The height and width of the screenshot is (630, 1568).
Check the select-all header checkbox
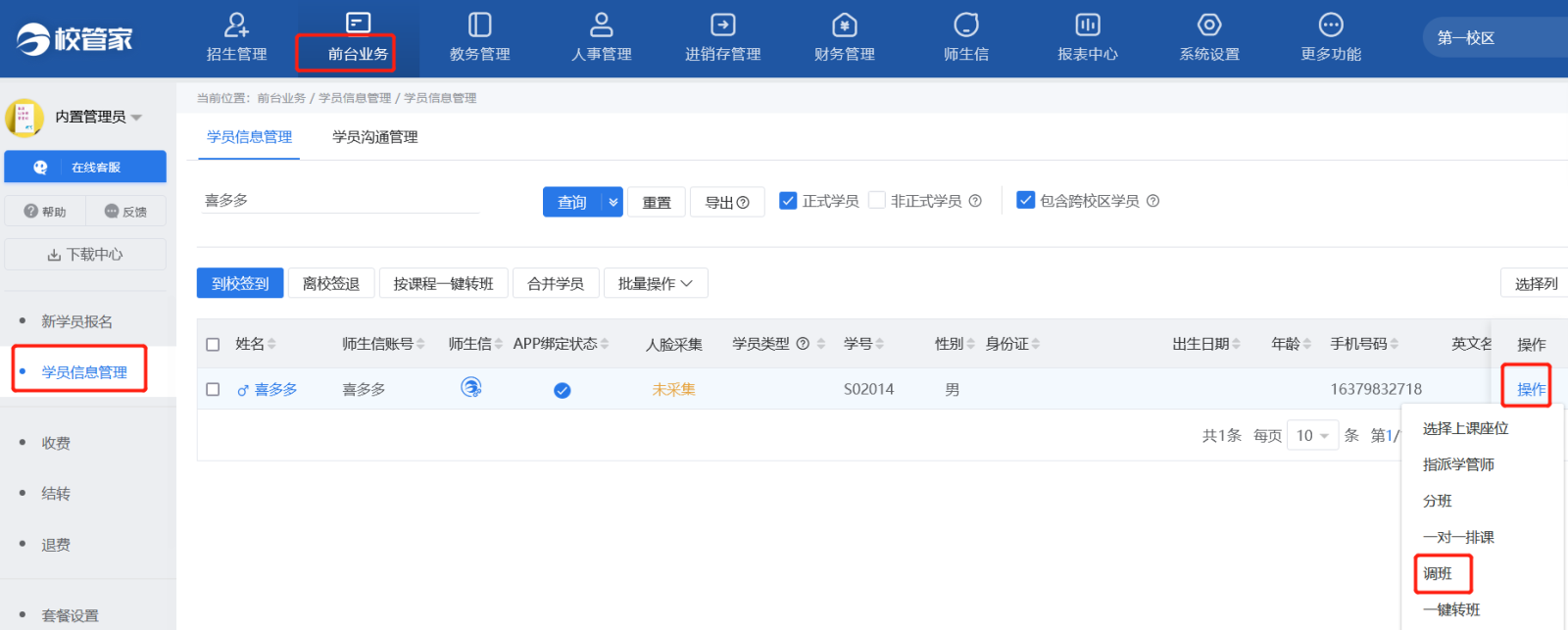pyautogui.click(x=213, y=344)
